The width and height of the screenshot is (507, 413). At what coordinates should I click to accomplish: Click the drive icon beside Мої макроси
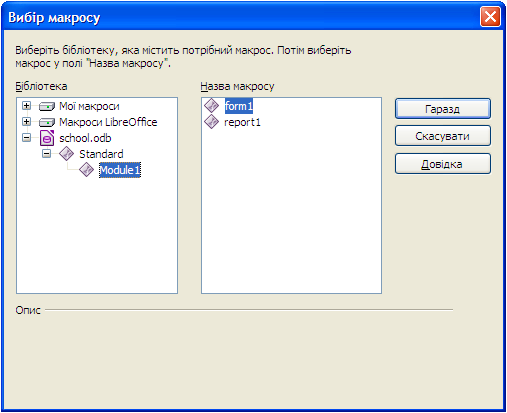coord(47,106)
